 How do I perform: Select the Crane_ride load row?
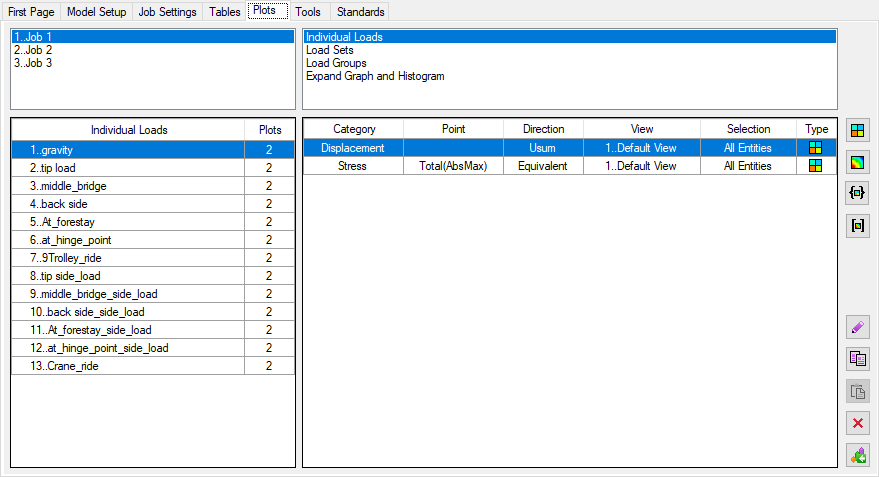click(128, 366)
